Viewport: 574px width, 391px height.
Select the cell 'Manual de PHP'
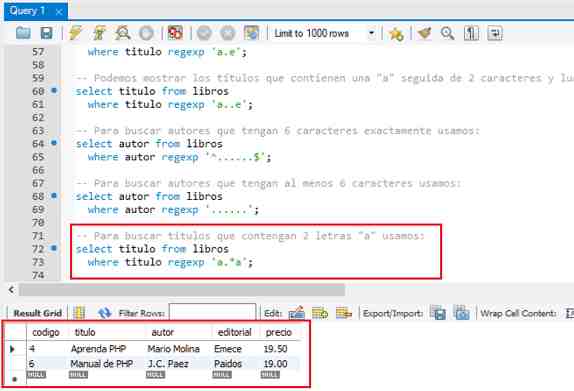[102, 364]
